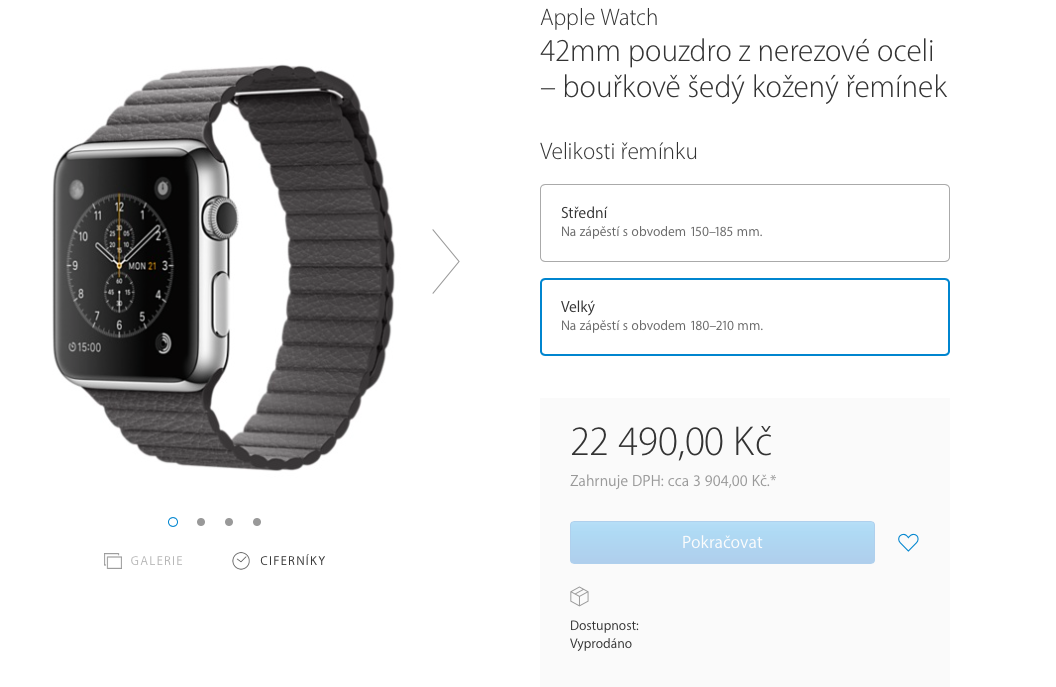1056x687 pixels.
Task: Select the second gallery page dot
Action: 201,522
